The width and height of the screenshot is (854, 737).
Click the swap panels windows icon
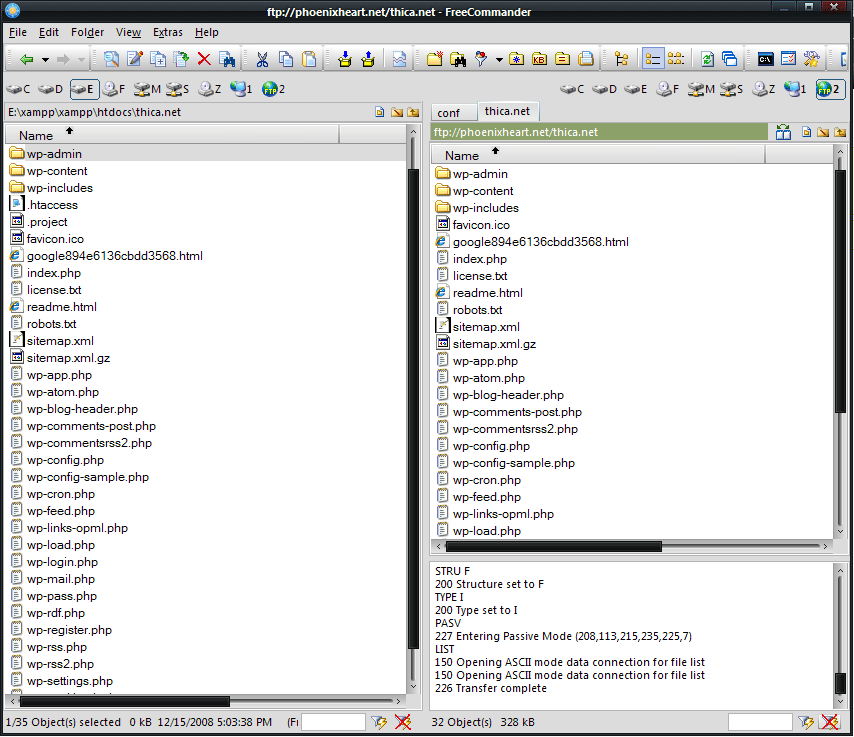(x=729, y=59)
